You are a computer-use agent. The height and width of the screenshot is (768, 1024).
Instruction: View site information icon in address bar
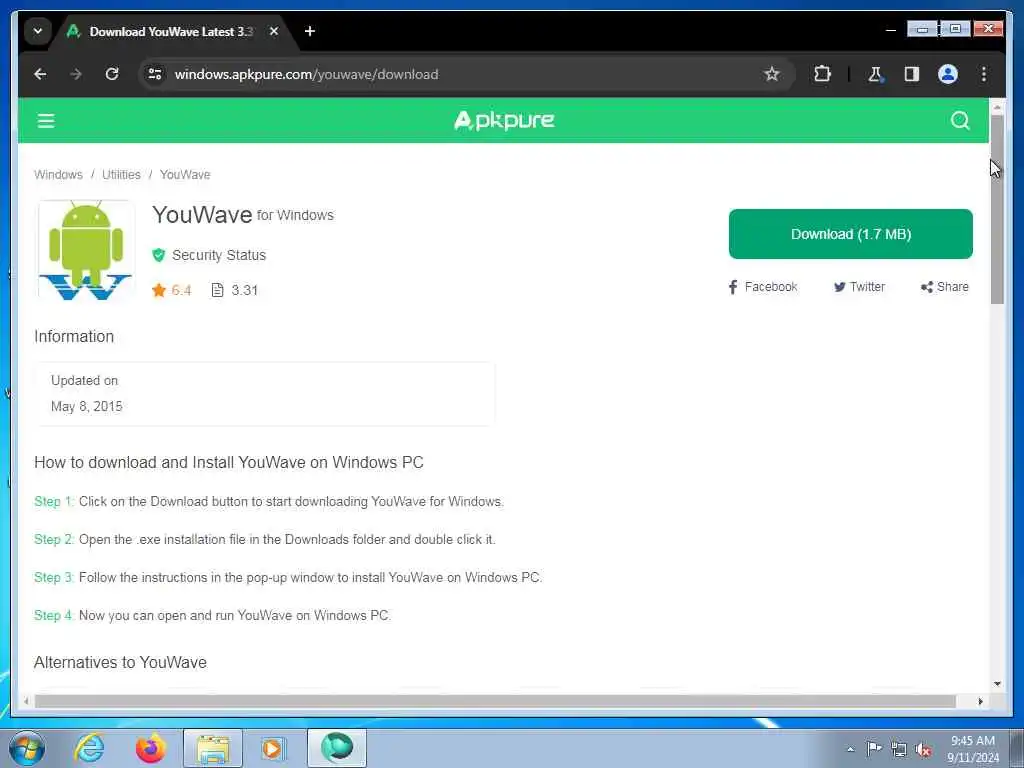pos(155,74)
